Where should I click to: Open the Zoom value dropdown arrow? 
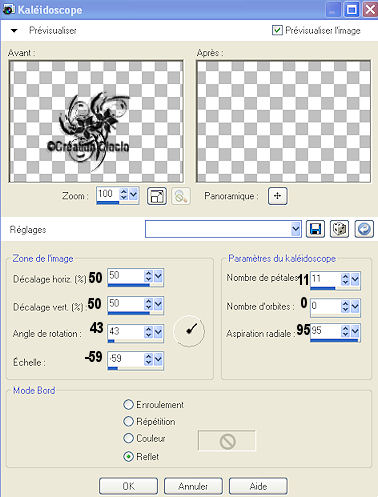coord(133,194)
